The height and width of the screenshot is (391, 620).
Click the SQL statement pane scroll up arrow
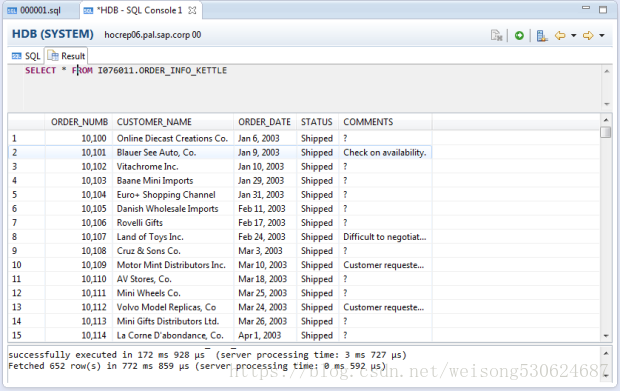click(607, 71)
